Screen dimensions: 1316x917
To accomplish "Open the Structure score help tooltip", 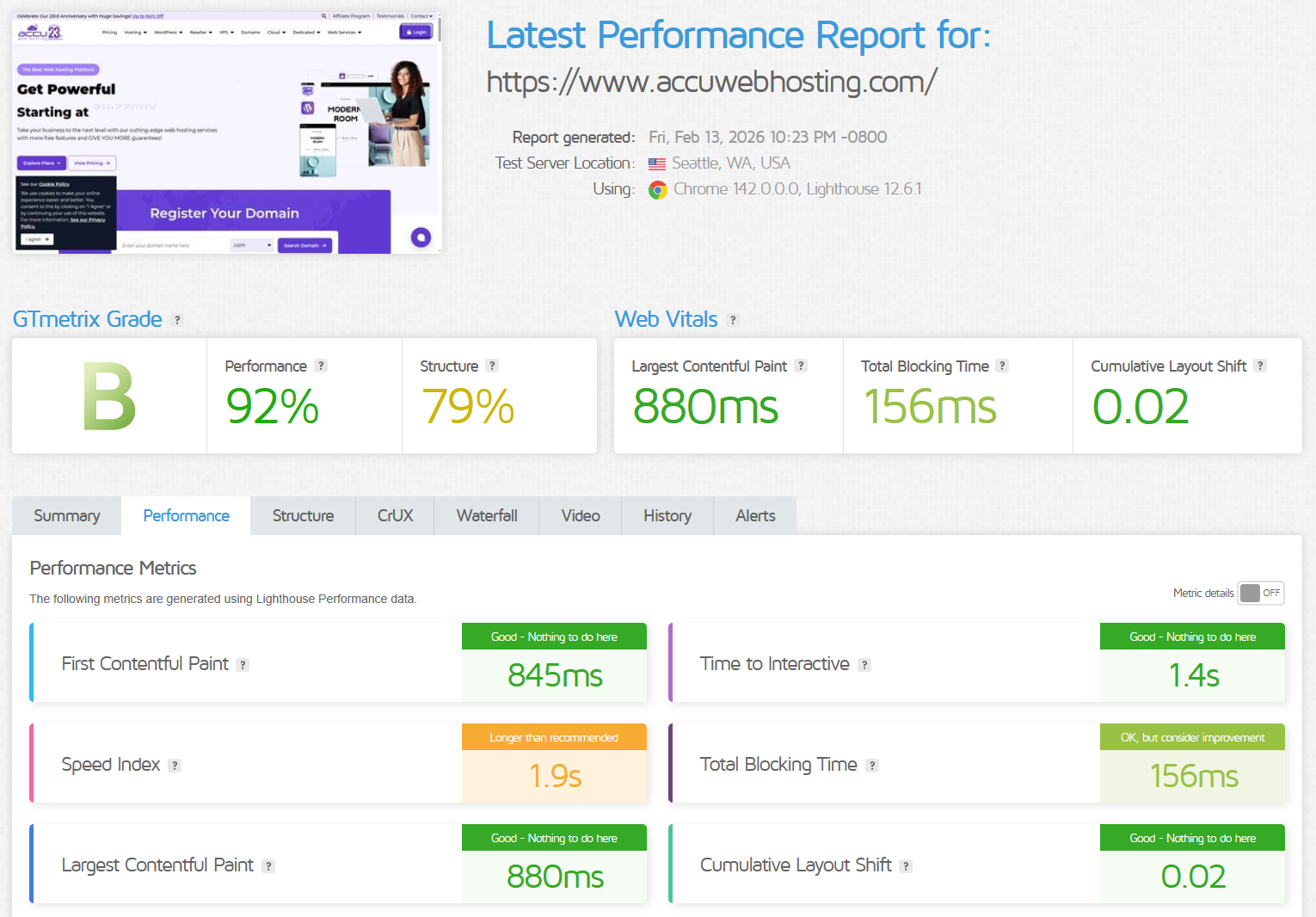I will (x=491, y=366).
